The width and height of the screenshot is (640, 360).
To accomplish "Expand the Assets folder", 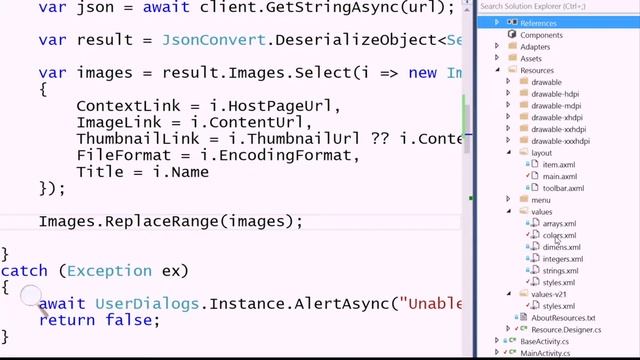I will 497,58.
